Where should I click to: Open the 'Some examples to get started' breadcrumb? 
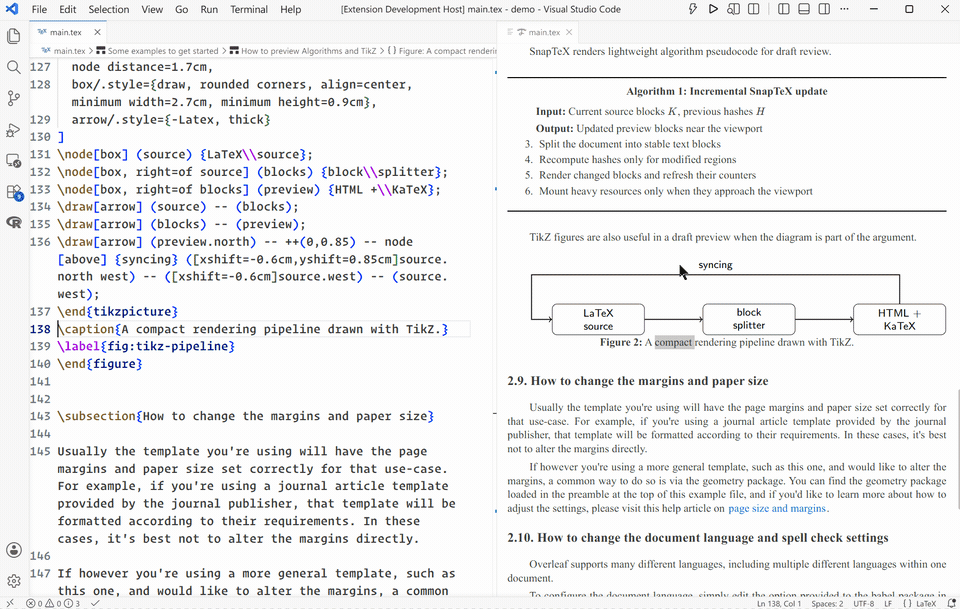pos(157,51)
